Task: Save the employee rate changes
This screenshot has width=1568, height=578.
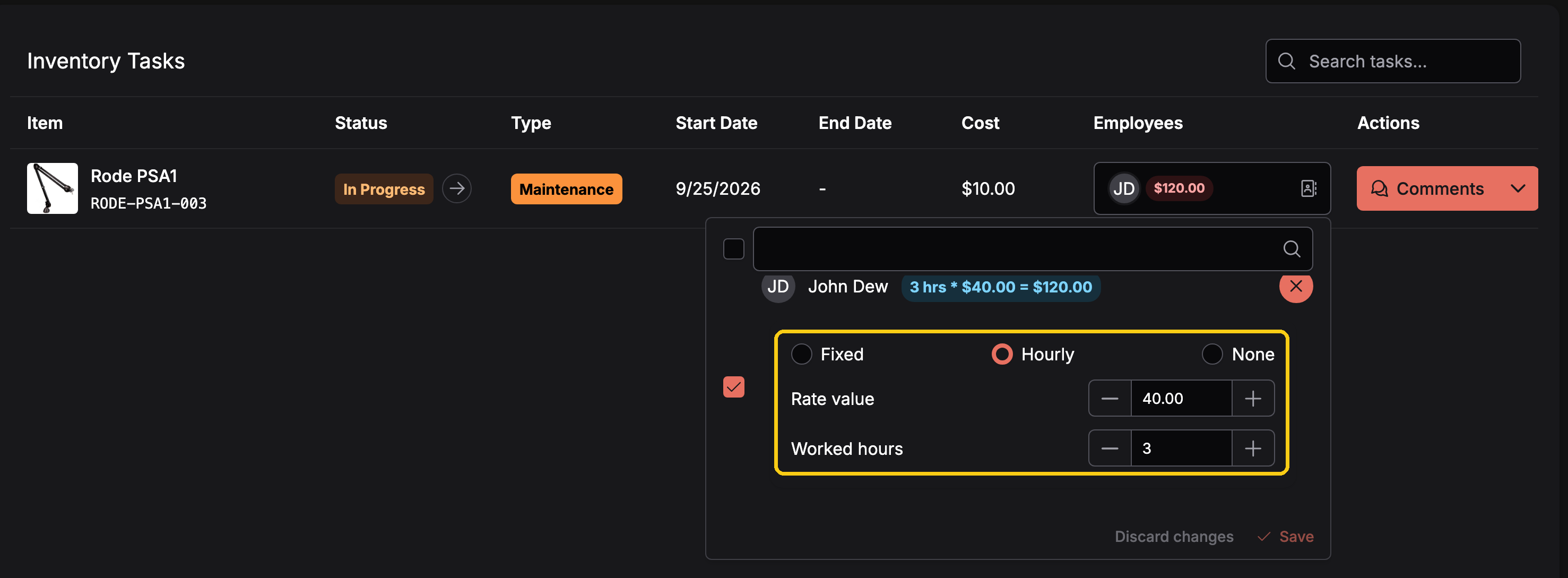Action: pos(1286,536)
